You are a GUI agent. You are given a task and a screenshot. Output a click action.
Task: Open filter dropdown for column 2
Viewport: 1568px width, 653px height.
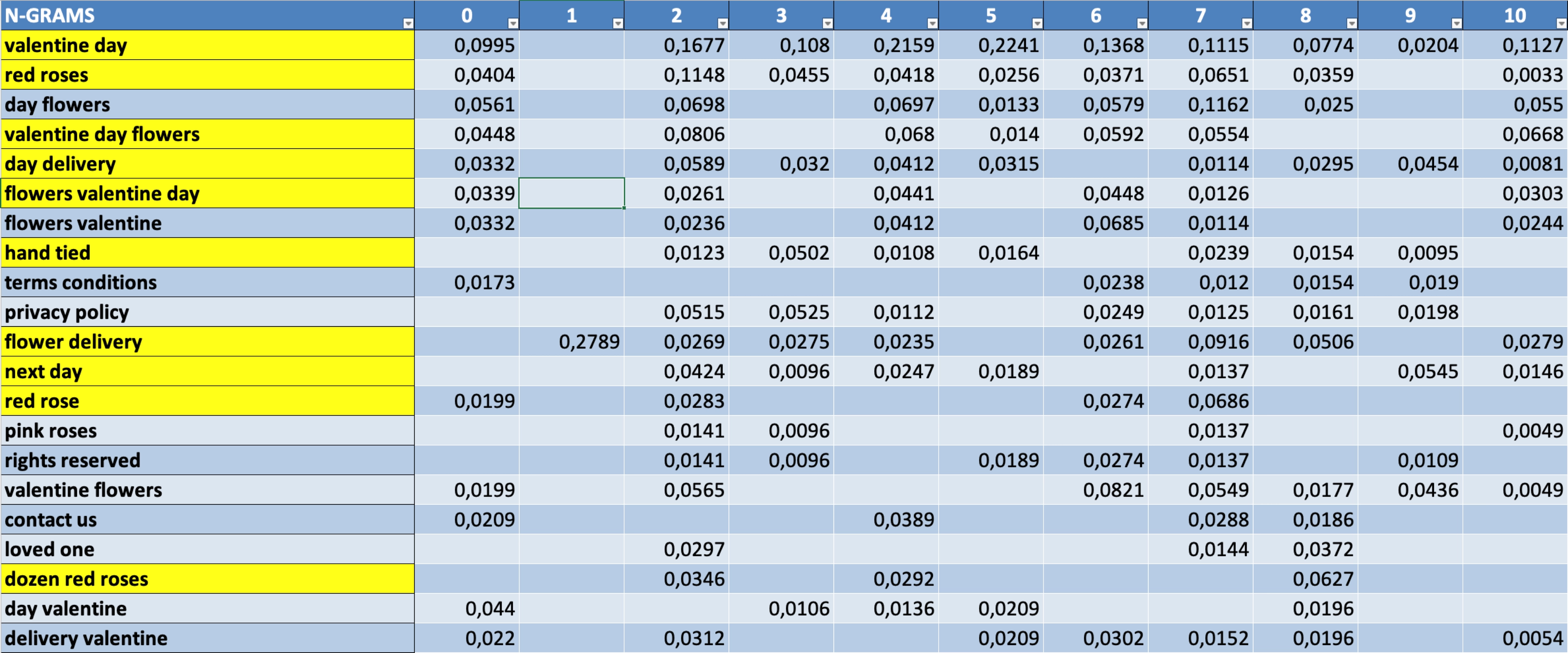tap(722, 23)
